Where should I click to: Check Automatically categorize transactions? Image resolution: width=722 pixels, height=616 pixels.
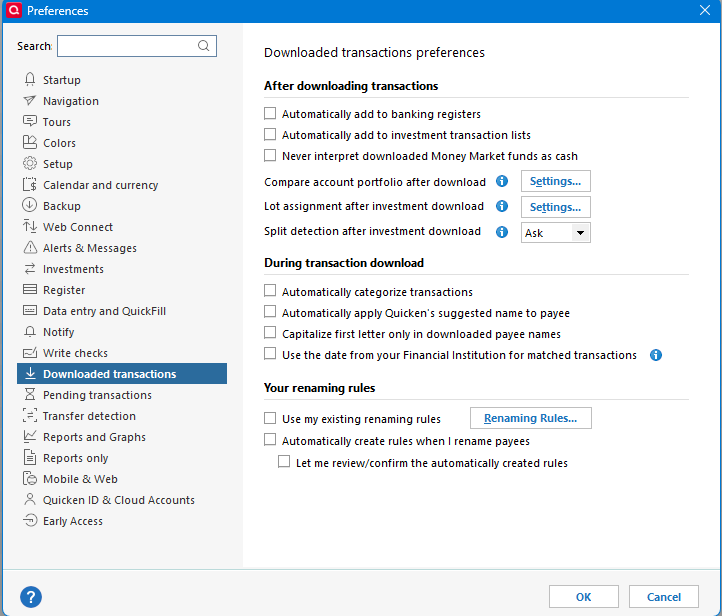[x=270, y=292]
